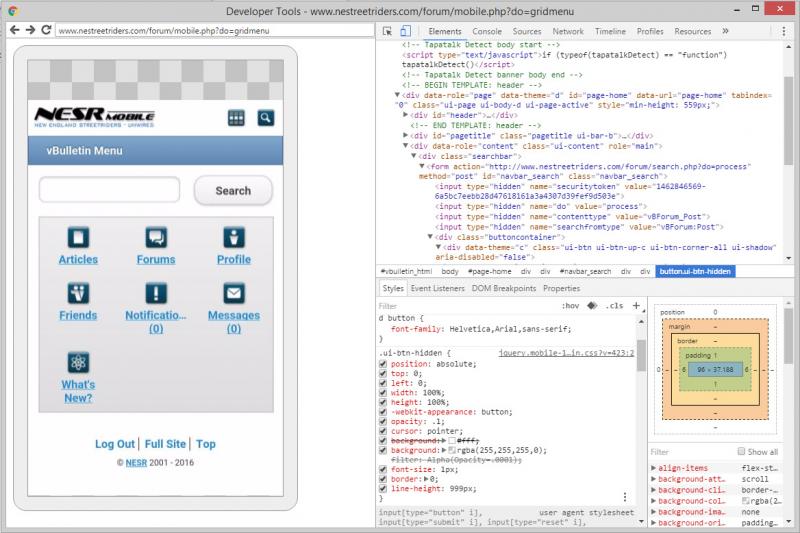Viewport: 800px width, 533px height.
Task: Follow the Full Site link
Action: click(x=165, y=444)
